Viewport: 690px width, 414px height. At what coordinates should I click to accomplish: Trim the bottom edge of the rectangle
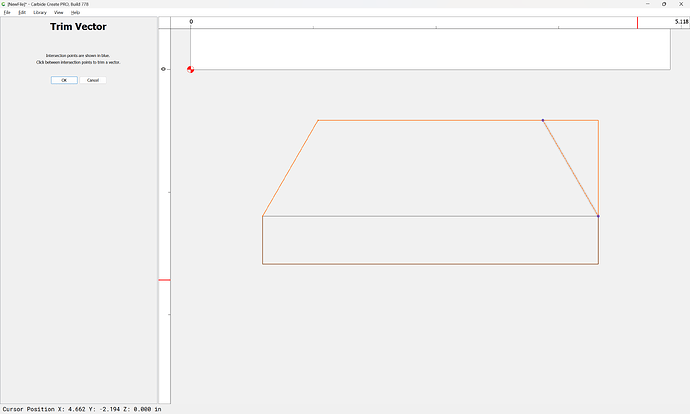pos(430,264)
